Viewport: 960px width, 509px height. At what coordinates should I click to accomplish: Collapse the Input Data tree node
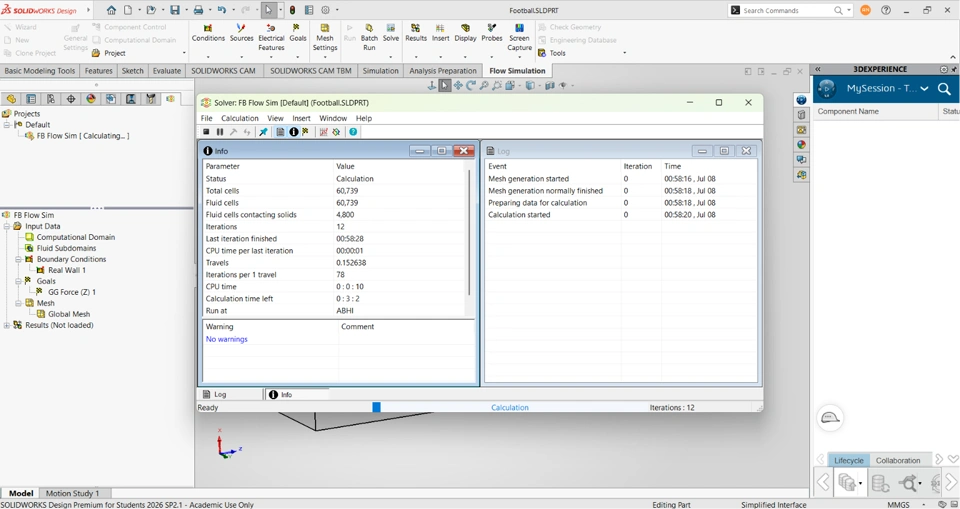(x=7, y=226)
